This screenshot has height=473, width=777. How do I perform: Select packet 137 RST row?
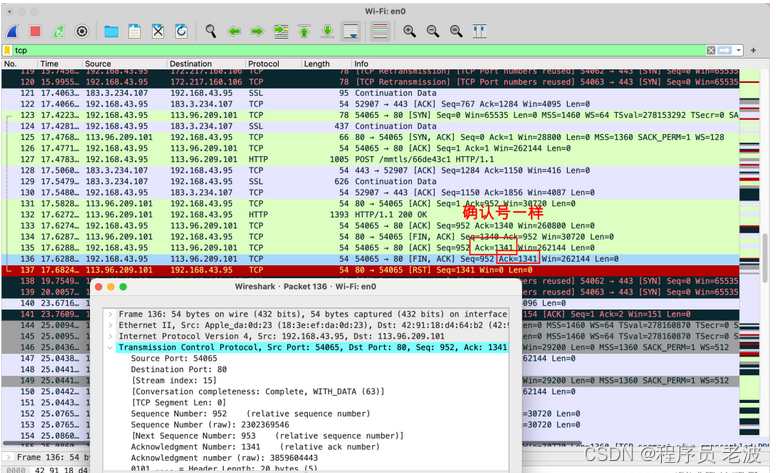coord(370,270)
